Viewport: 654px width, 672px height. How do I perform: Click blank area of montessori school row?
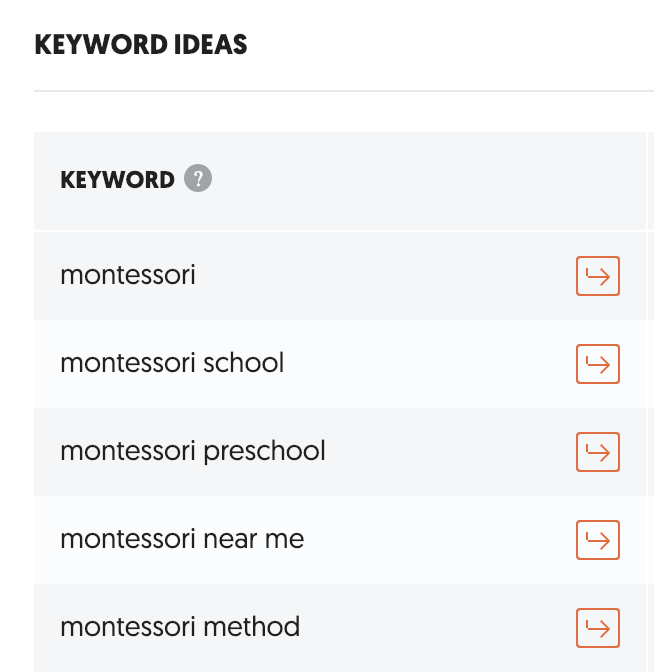point(430,364)
